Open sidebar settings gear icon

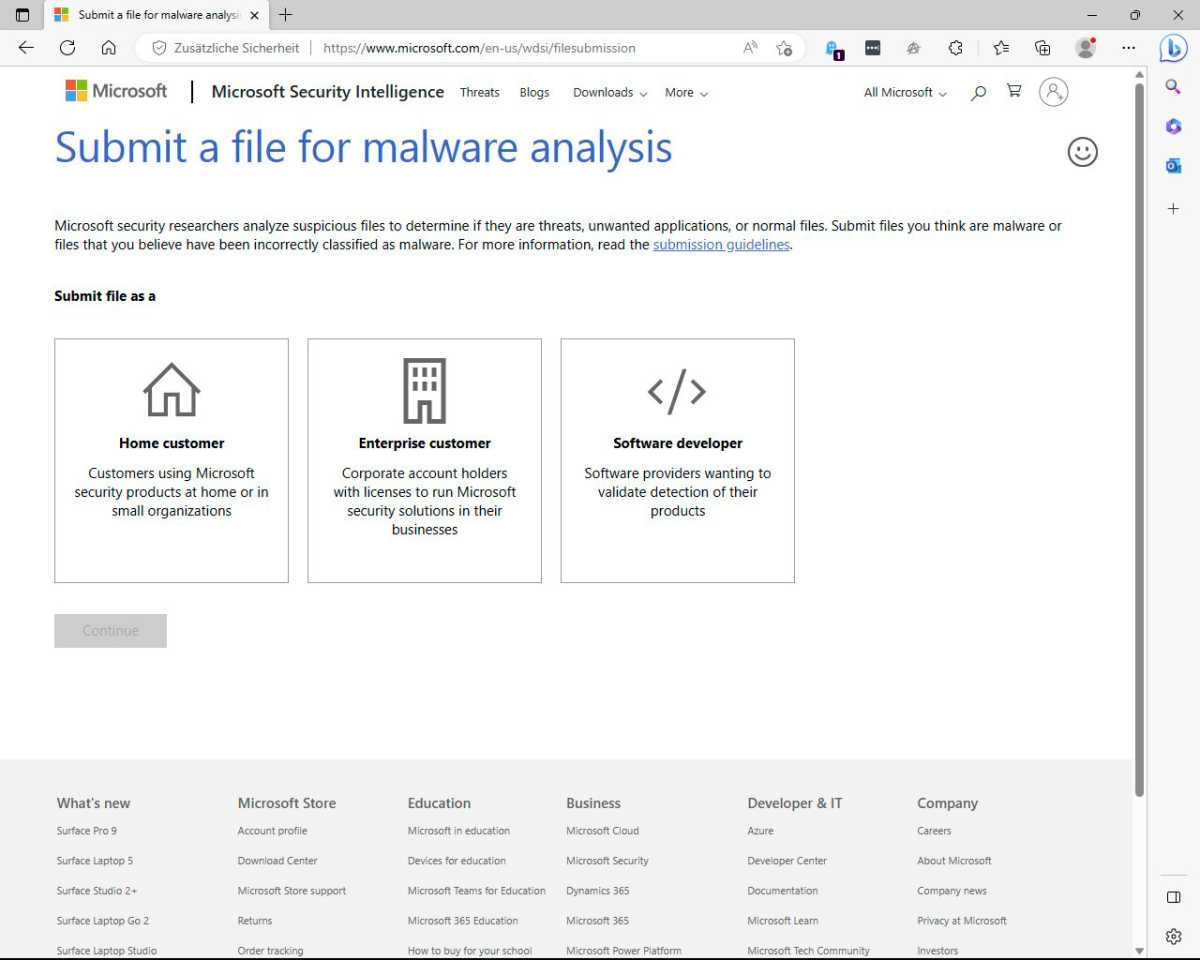coord(1174,937)
